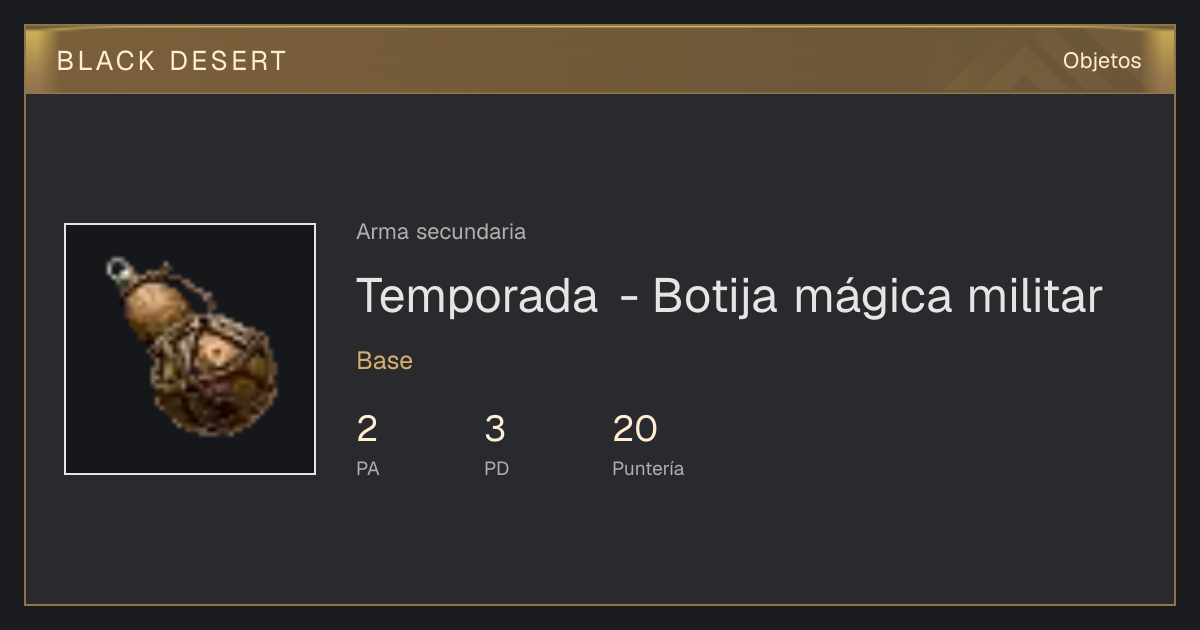
Task: Click the PD stat label
Action: (x=497, y=468)
